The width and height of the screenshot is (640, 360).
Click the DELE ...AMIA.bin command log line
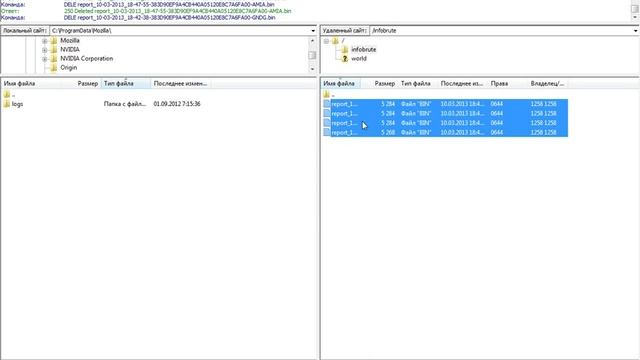tap(169, 4)
